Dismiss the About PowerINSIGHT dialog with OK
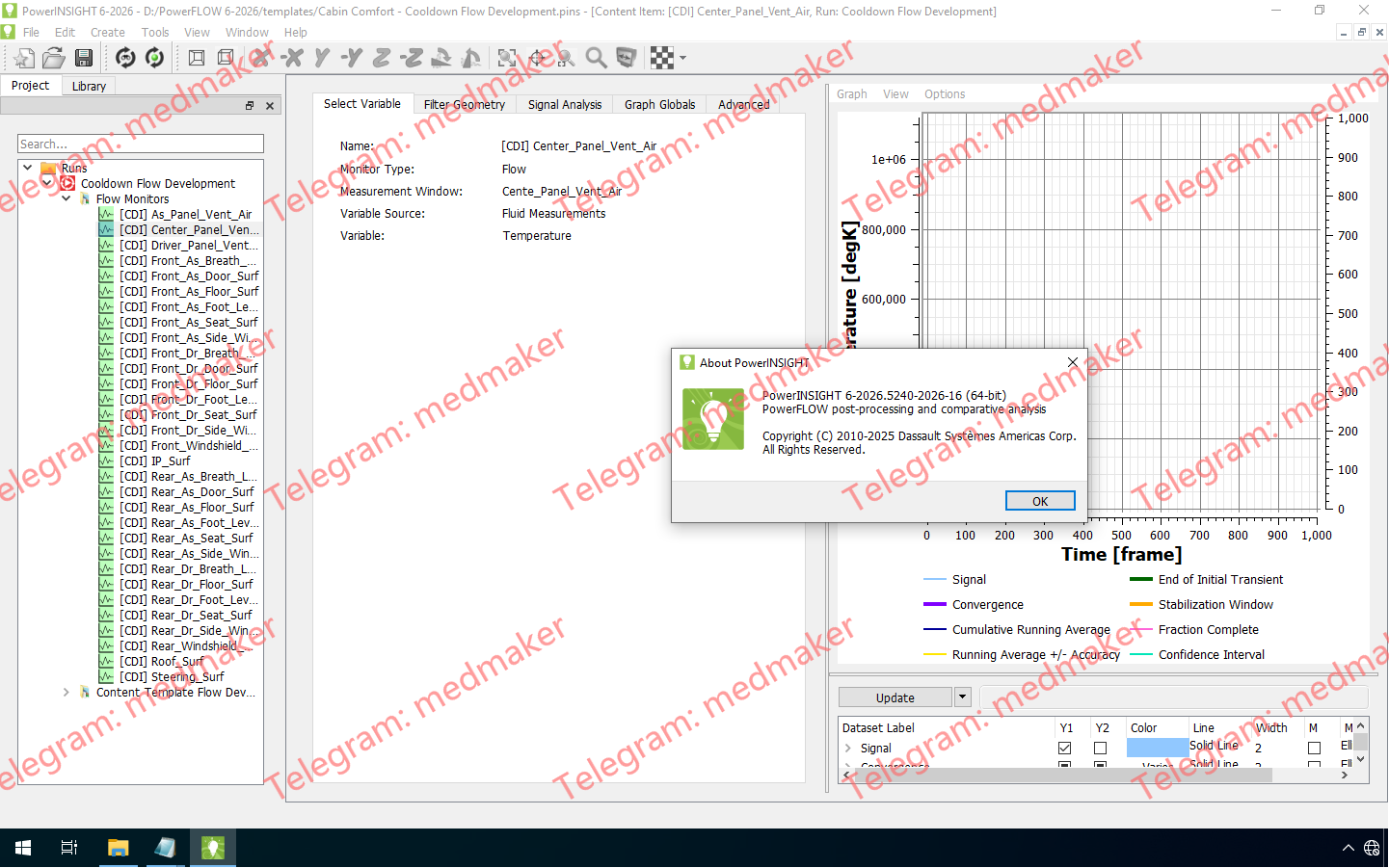Image resolution: width=1389 pixels, height=868 pixels. [x=1040, y=500]
